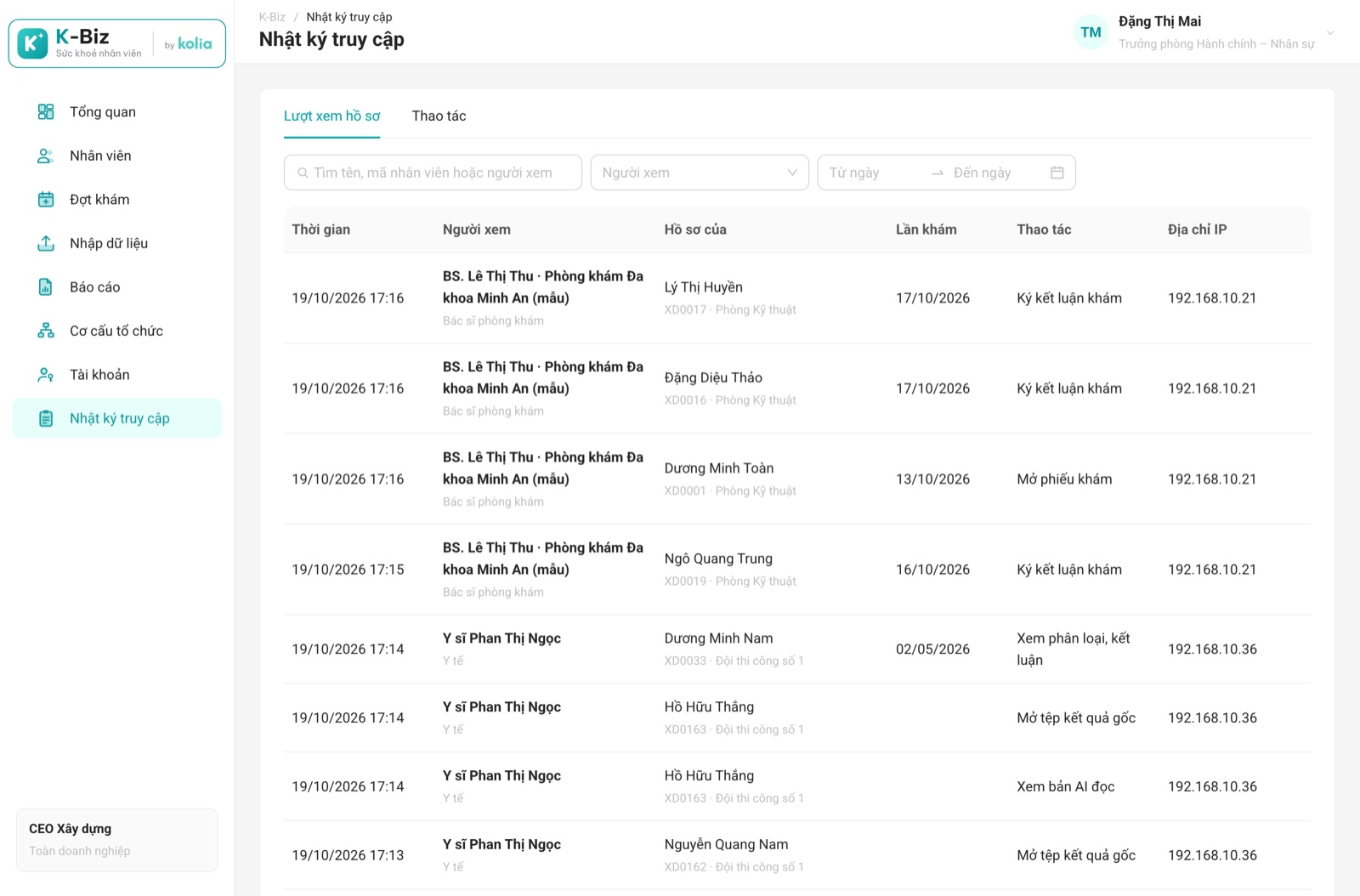Click the Xem phân loại, kết luận text
The width and height of the screenshot is (1360, 896).
[x=1074, y=649]
